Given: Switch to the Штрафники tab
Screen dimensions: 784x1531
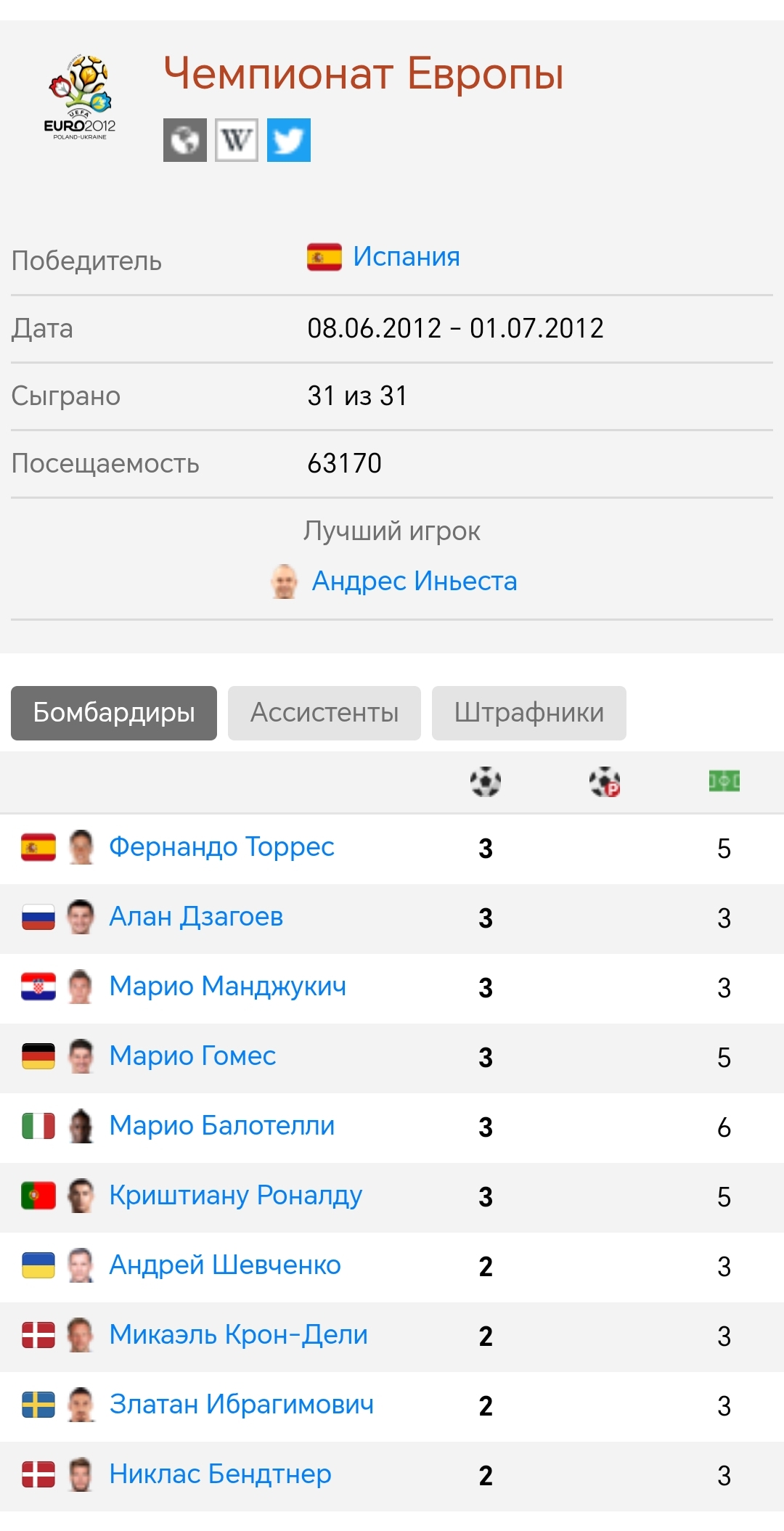Looking at the screenshot, I should (x=528, y=713).
